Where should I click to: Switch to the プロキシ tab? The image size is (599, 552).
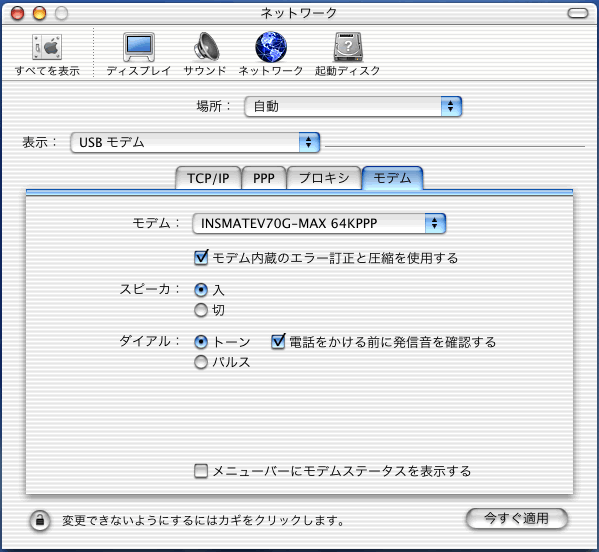tap(324, 178)
